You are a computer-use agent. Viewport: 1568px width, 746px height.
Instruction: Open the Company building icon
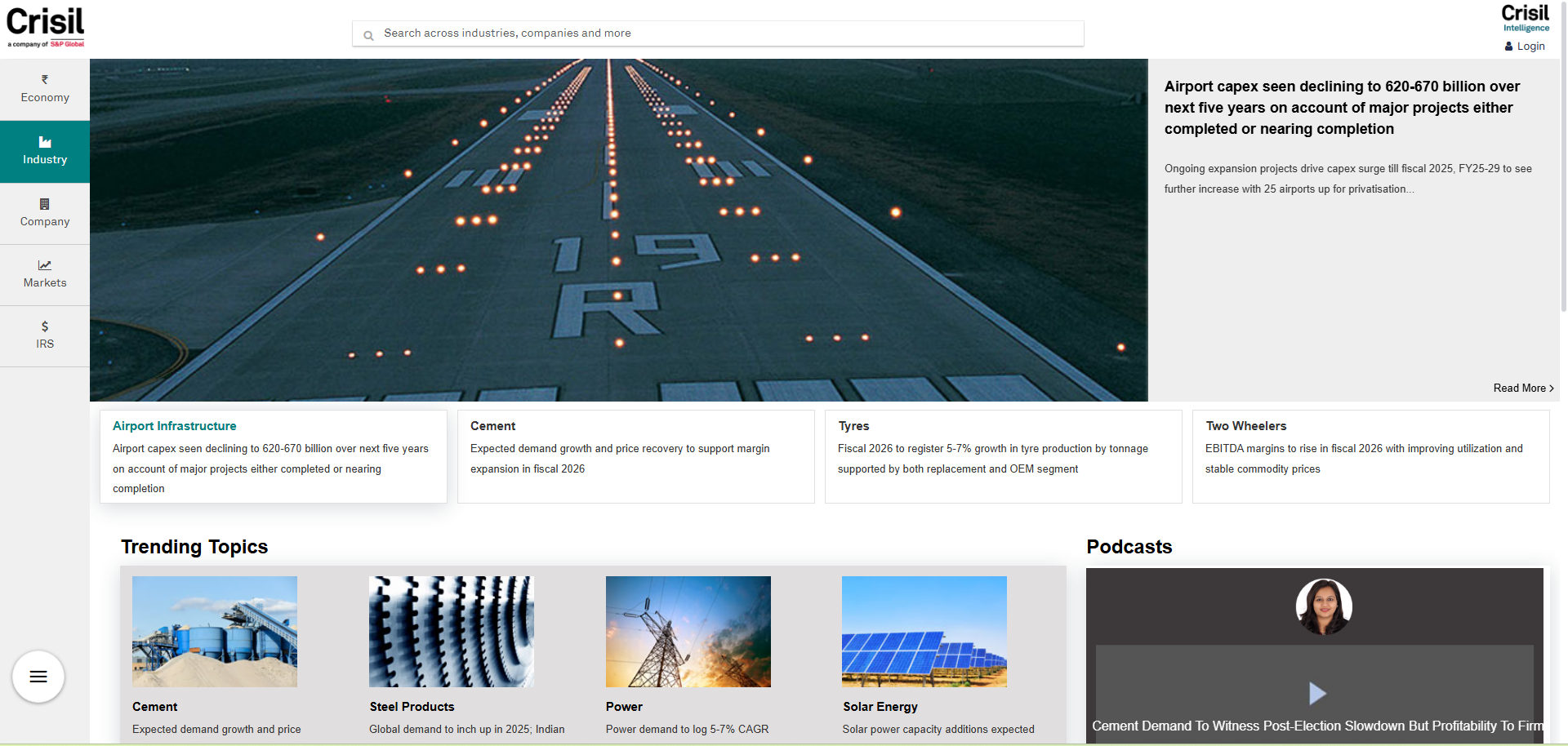45,204
